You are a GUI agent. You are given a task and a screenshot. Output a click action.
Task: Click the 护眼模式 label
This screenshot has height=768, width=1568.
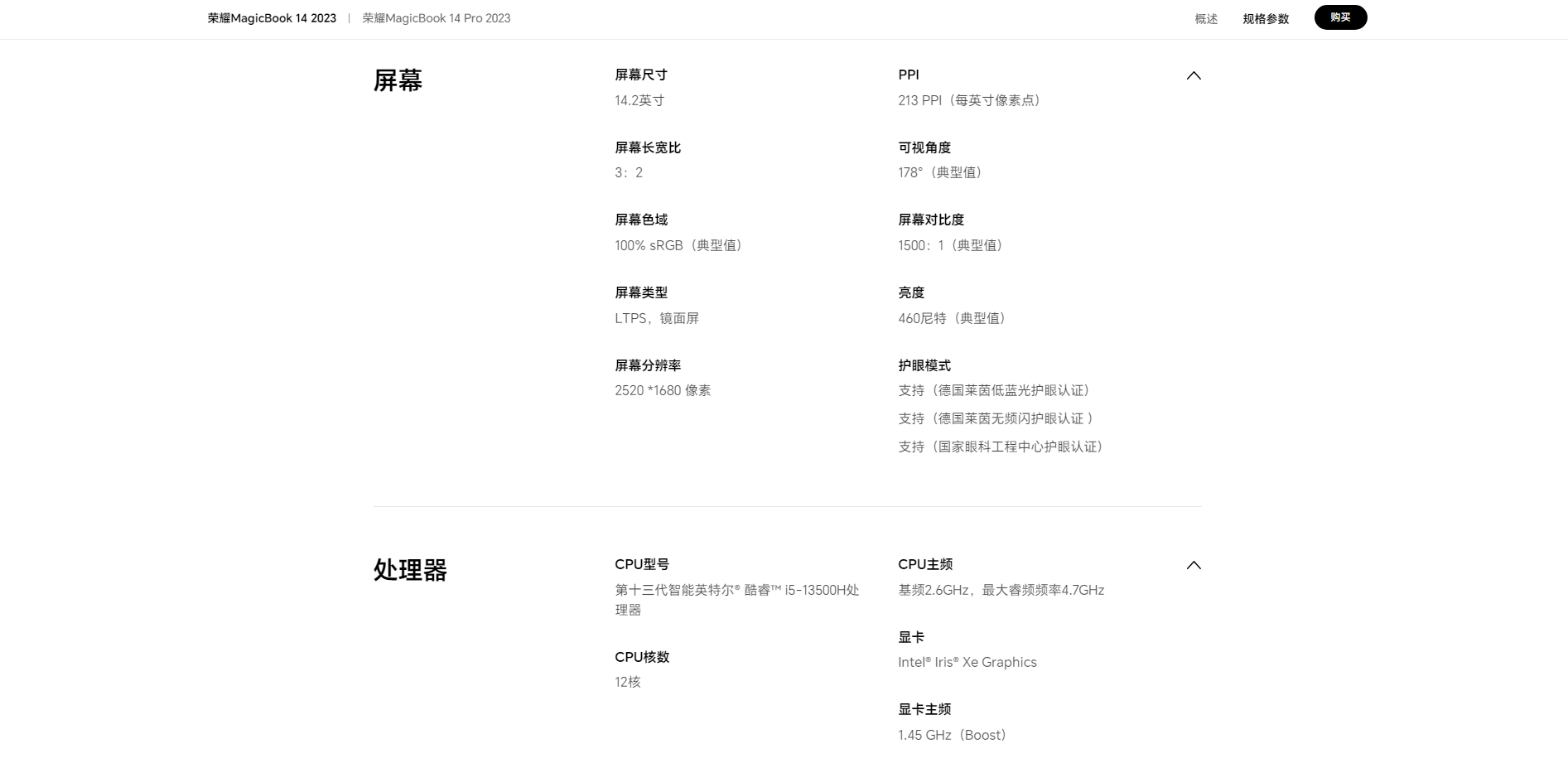click(x=924, y=365)
